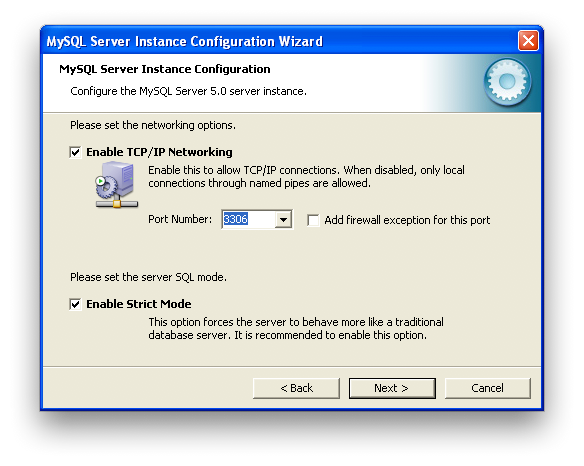
Task: Click into the Port Number field showing 3306
Action: (x=249, y=219)
